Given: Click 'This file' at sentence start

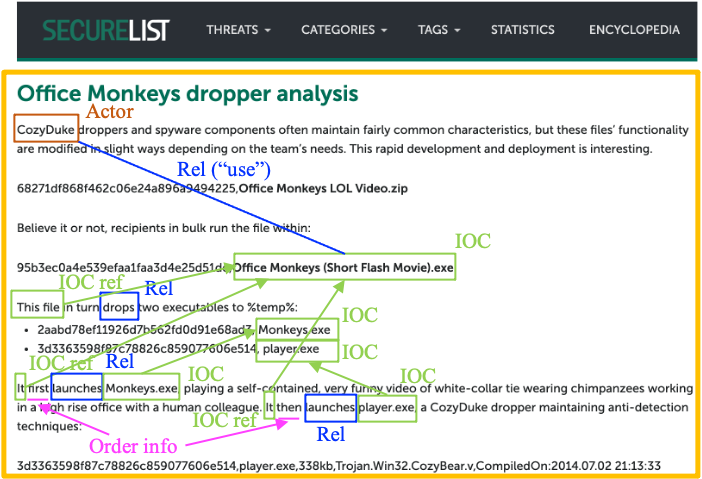Looking at the screenshot, I should point(38,307).
